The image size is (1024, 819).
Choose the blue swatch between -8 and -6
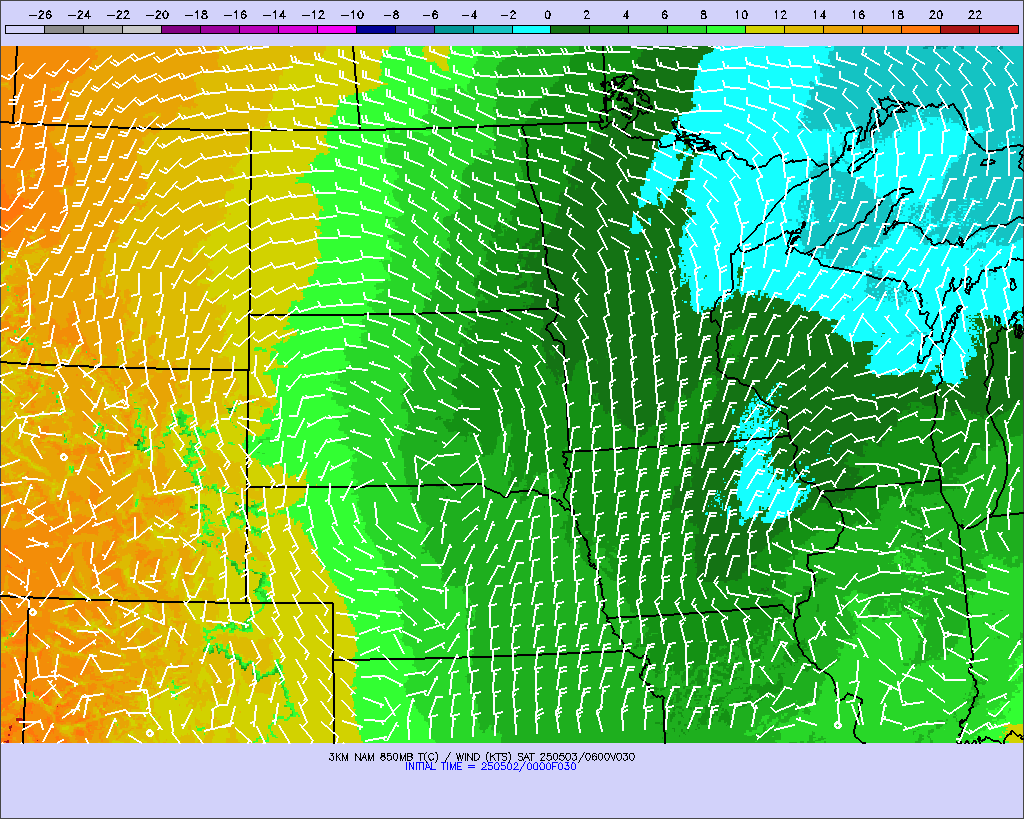(415, 29)
